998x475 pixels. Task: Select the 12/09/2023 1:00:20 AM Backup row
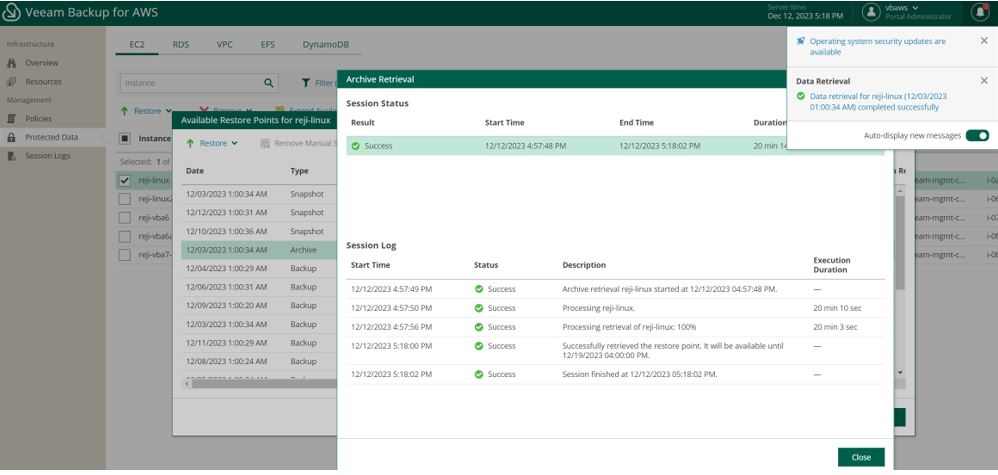click(259, 305)
